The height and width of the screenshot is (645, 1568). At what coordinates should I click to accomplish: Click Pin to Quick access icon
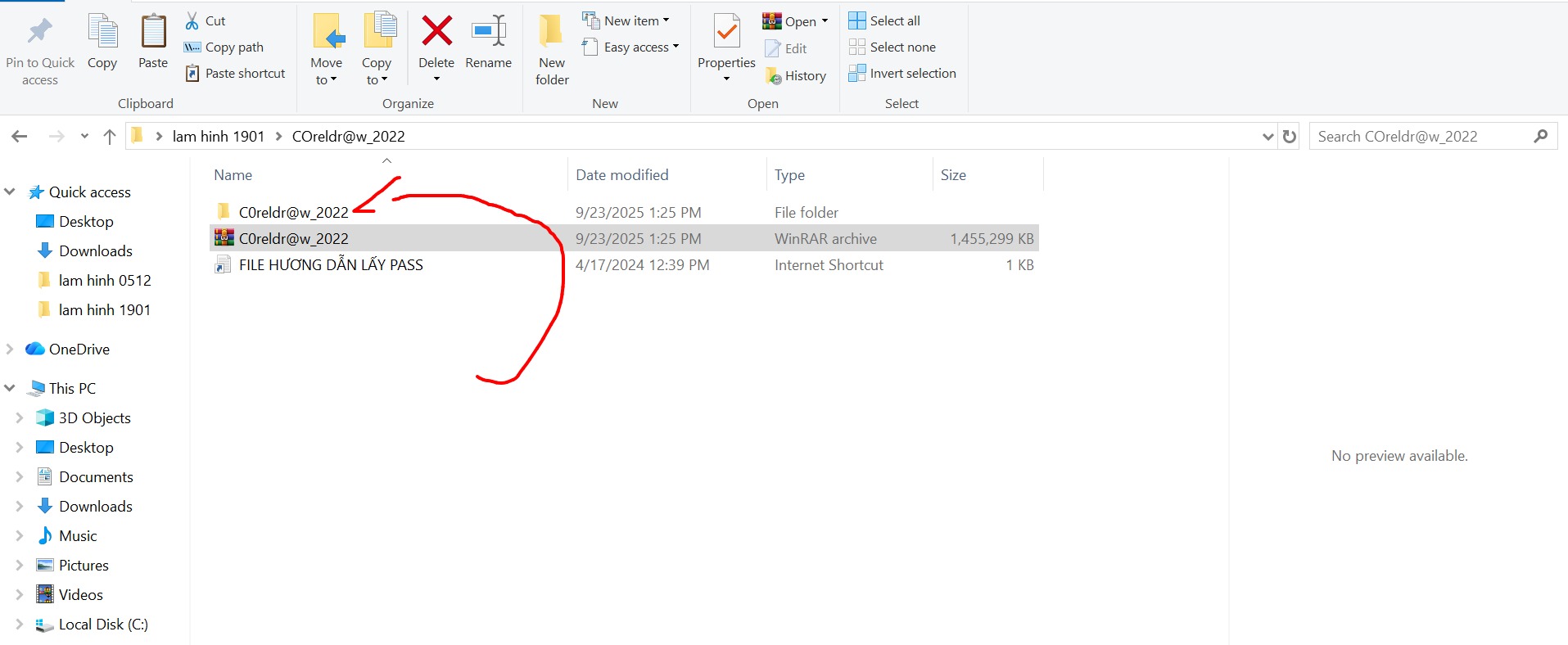[x=39, y=32]
